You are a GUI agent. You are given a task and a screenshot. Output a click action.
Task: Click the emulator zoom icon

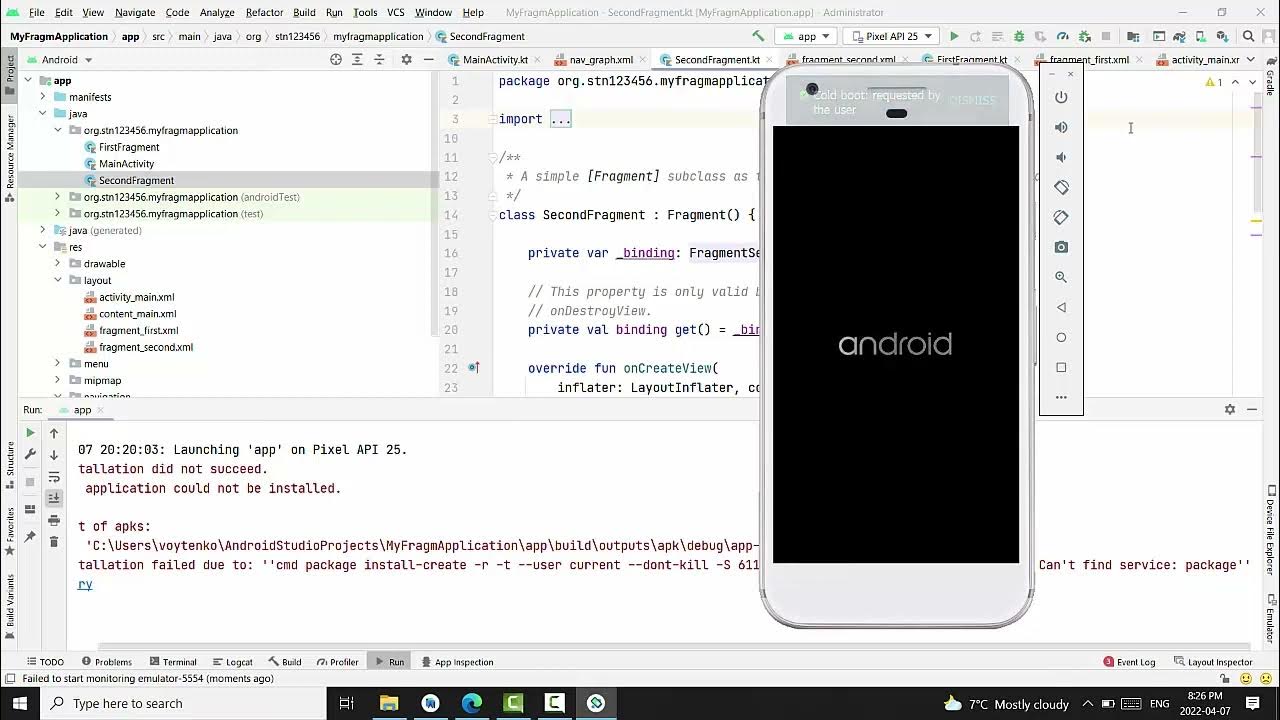pyautogui.click(x=1061, y=277)
